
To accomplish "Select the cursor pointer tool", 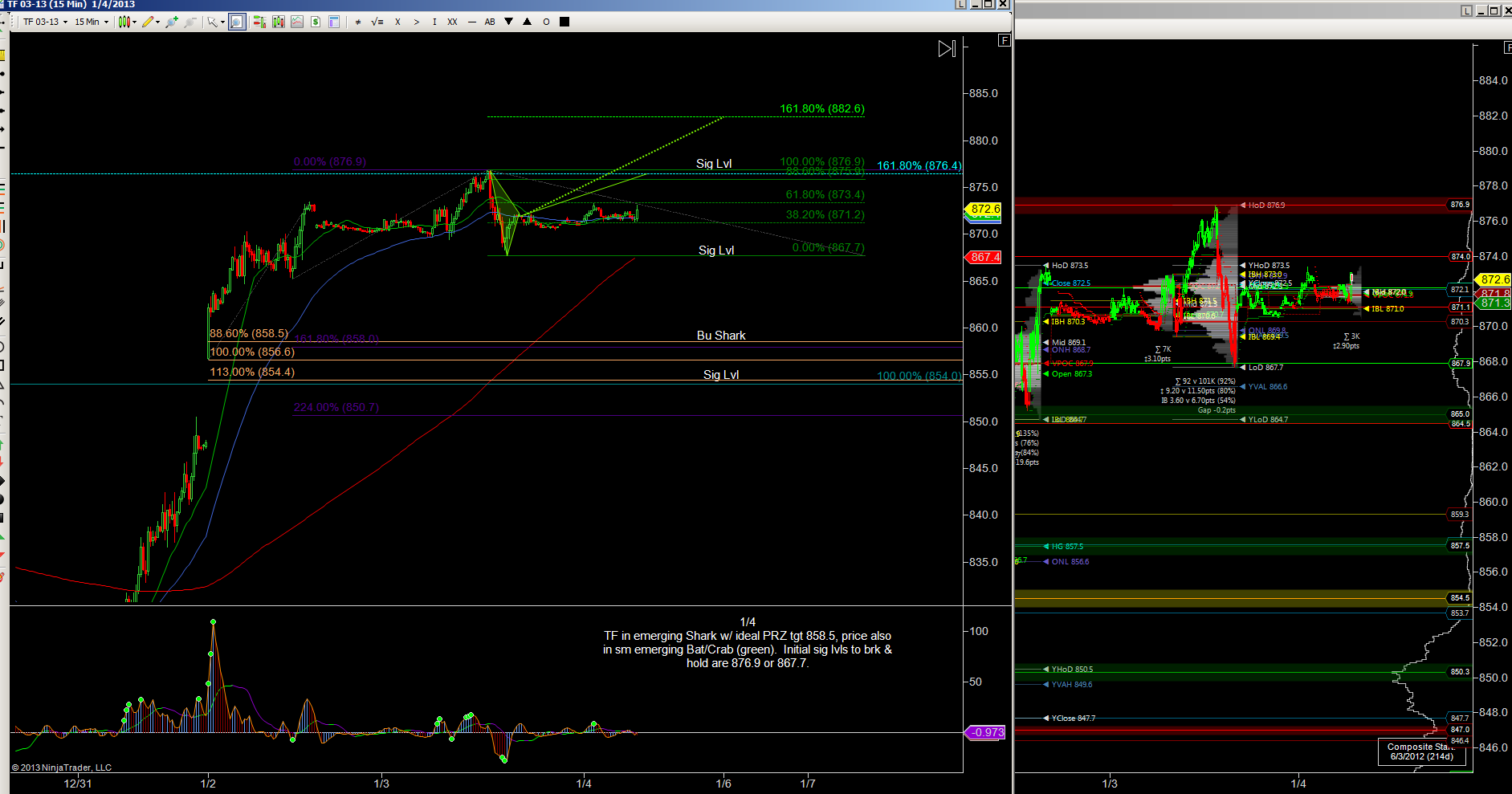I will (213, 22).
